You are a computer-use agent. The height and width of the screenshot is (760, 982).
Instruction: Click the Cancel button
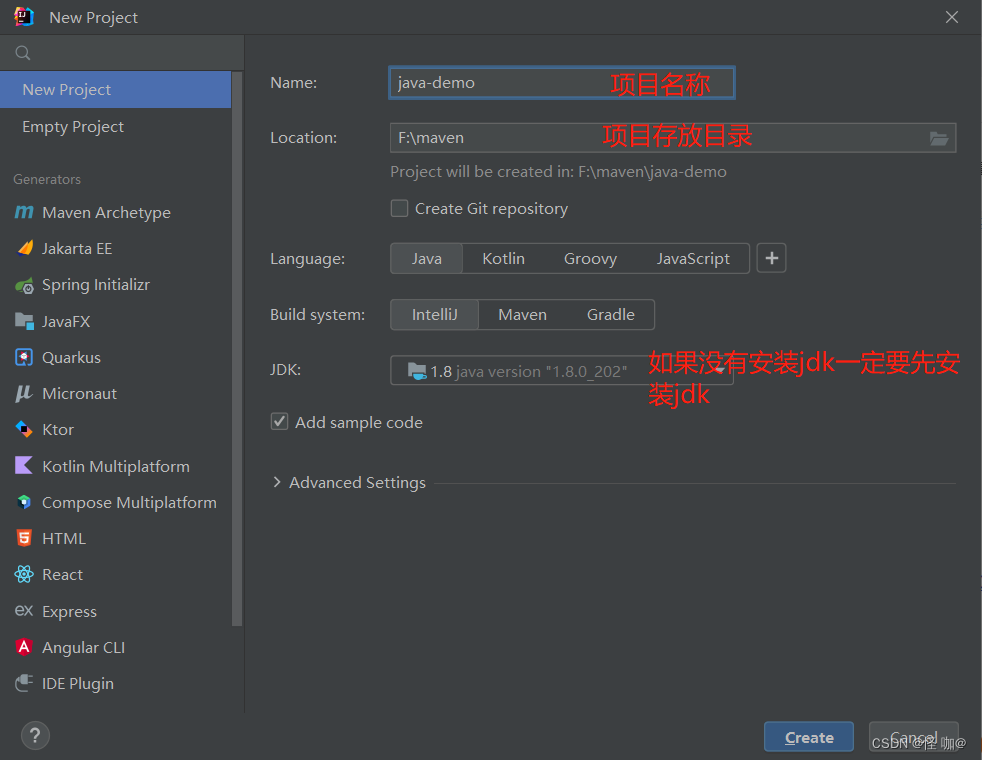tap(913, 737)
